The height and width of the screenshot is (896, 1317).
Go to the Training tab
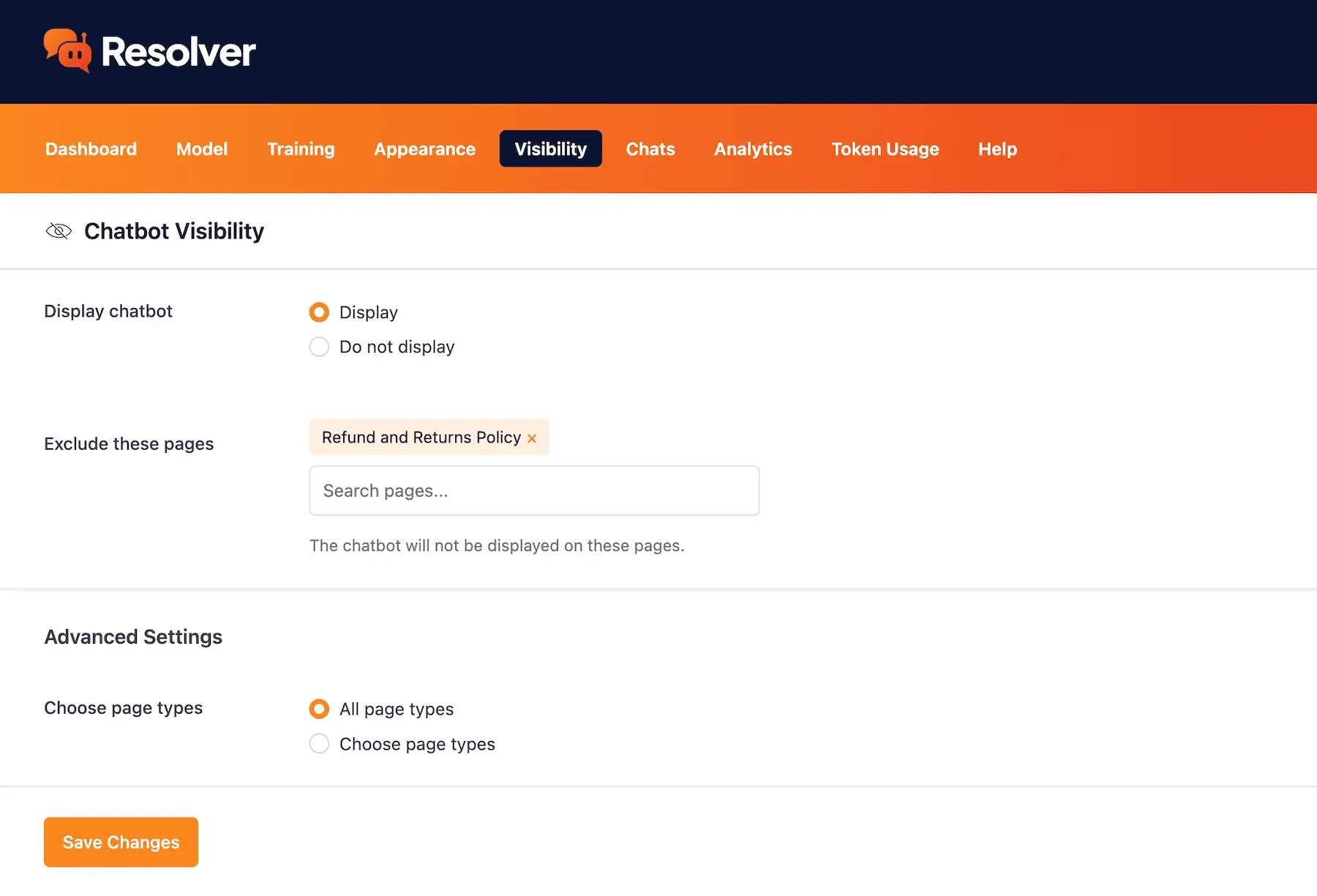click(301, 148)
